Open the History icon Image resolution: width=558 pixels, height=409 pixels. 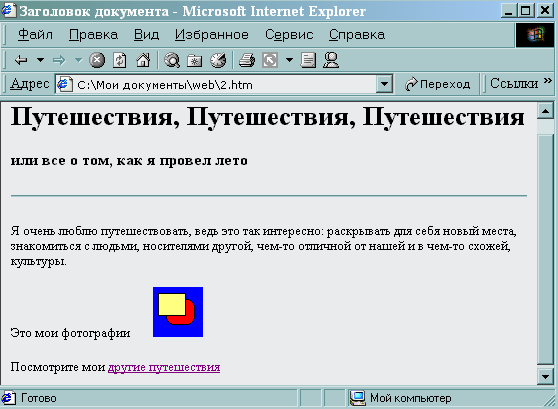pyautogui.click(x=218, y=60)
